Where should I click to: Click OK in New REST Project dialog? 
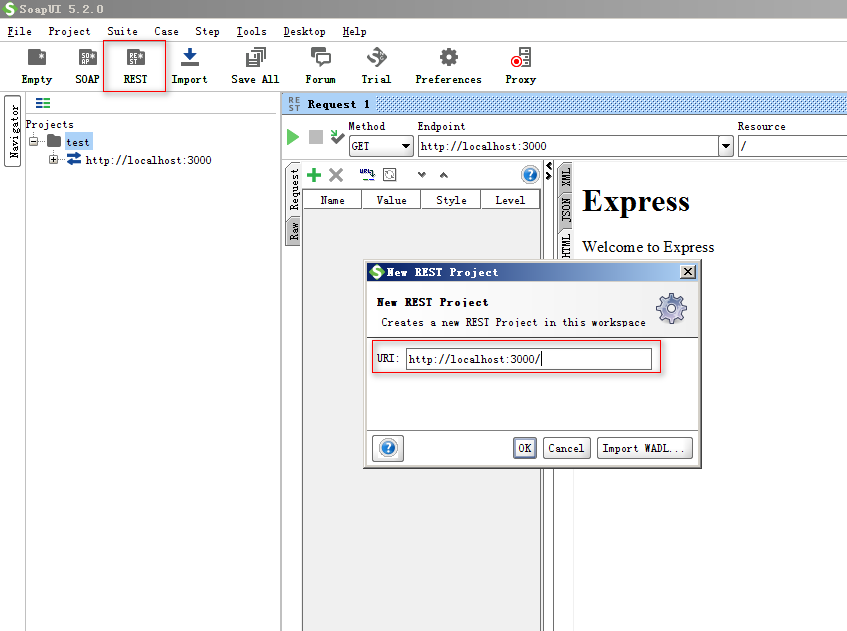pos(525,448)
